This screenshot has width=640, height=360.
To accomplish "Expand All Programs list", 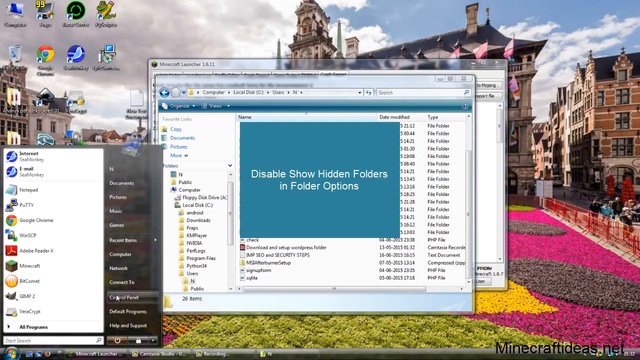I will 52,327.
